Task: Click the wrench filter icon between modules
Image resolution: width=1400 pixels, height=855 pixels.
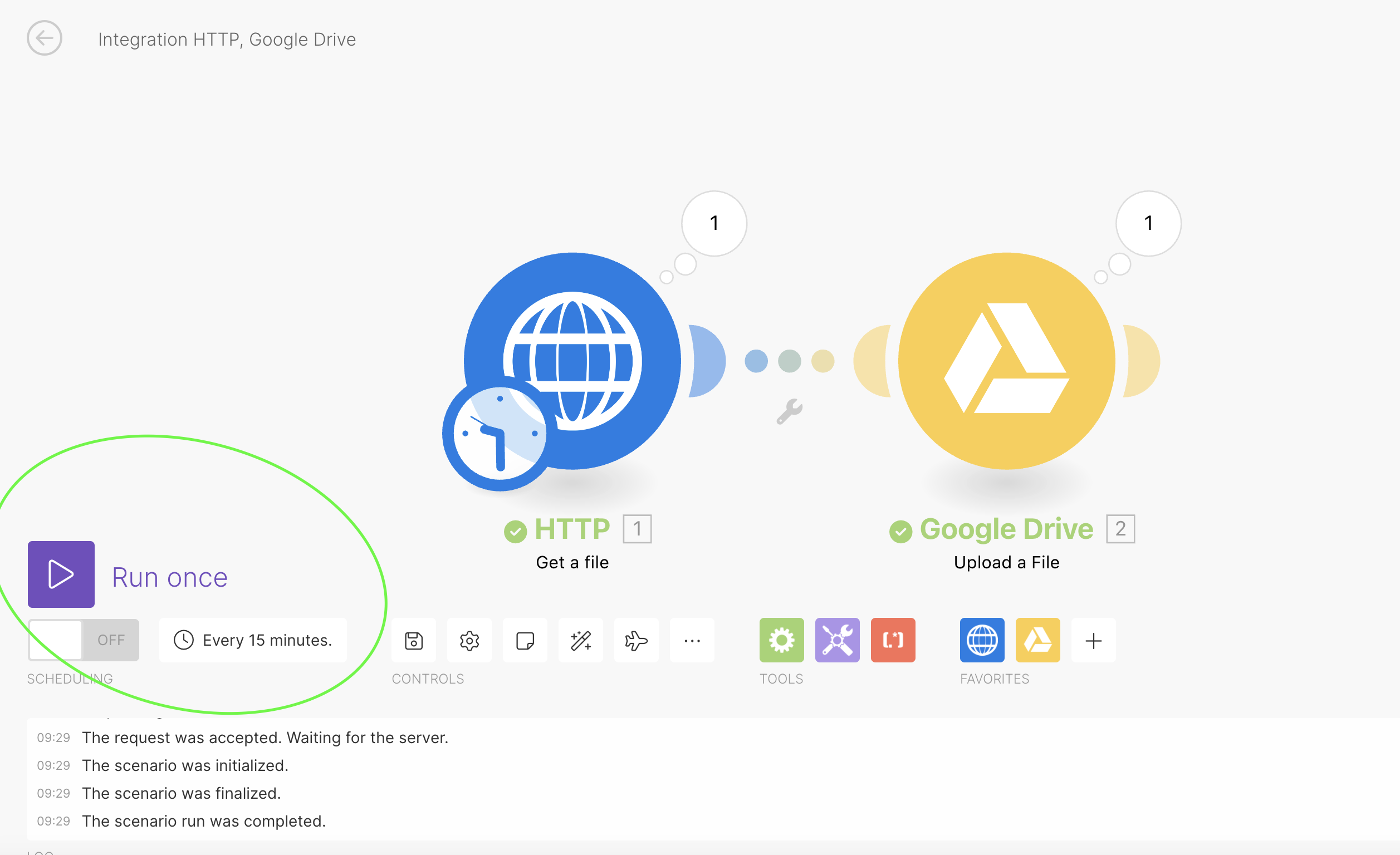Action: pyautogui.click(x=790, y=411)
